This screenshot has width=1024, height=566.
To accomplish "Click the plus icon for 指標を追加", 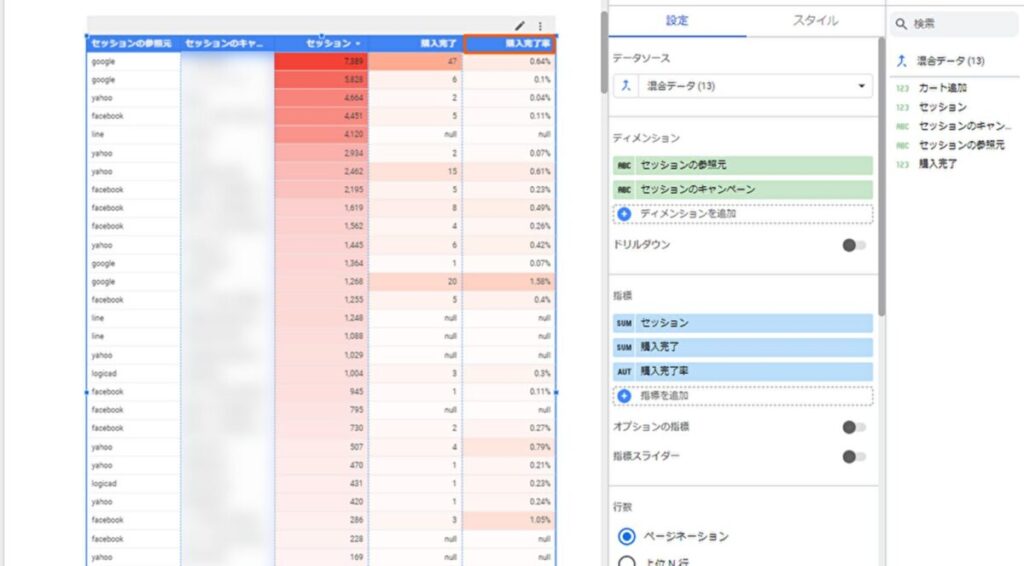I will [624, 396].
